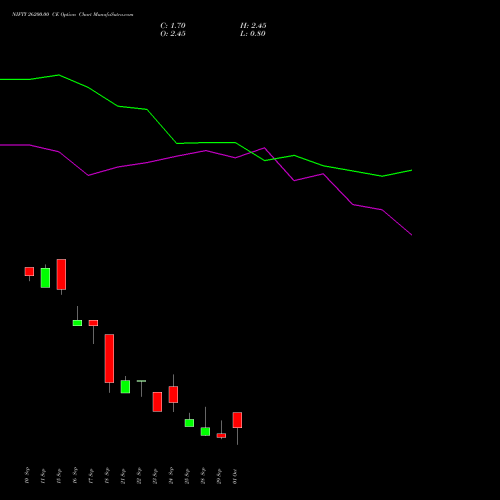
Task: Click the NIFTY CE Options chart title
Action: [73, 15]
